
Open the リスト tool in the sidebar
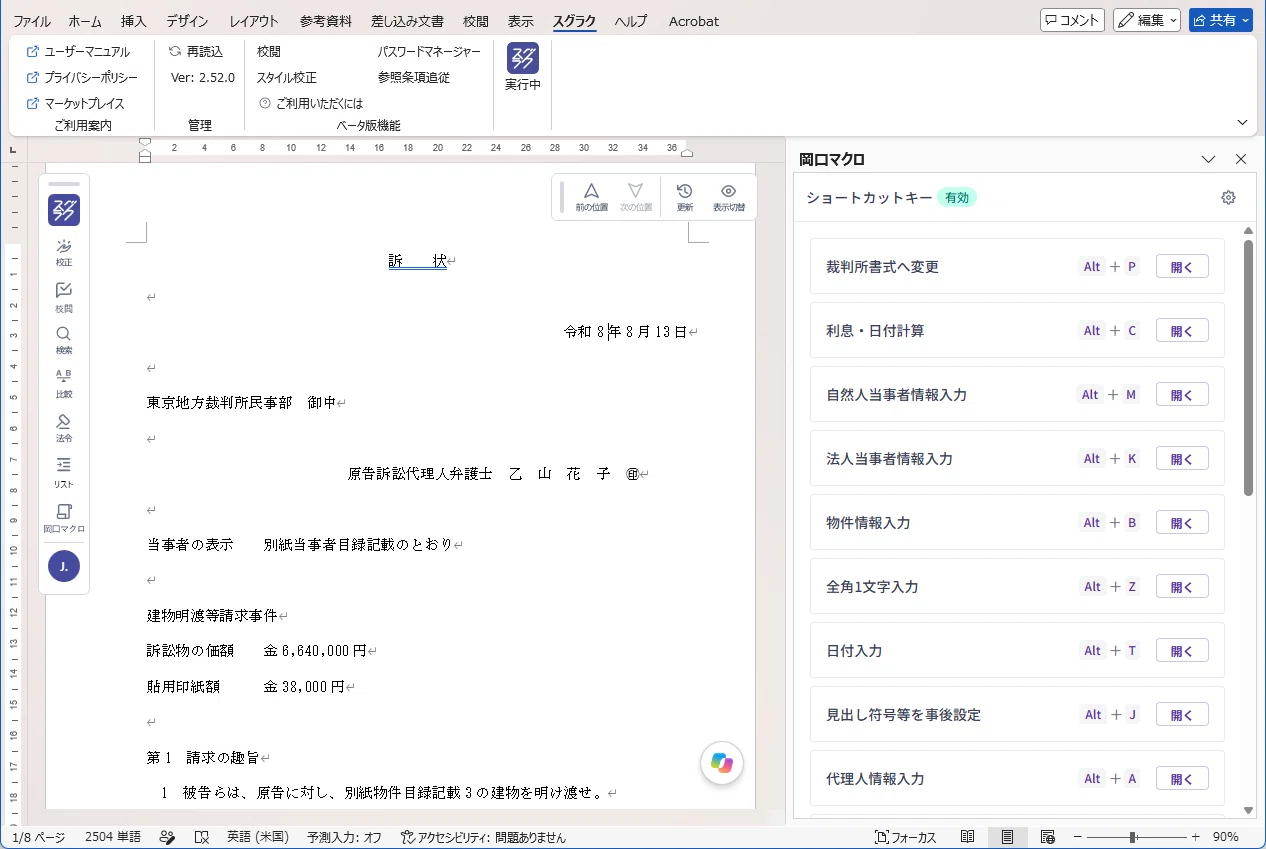pos(64,473)
